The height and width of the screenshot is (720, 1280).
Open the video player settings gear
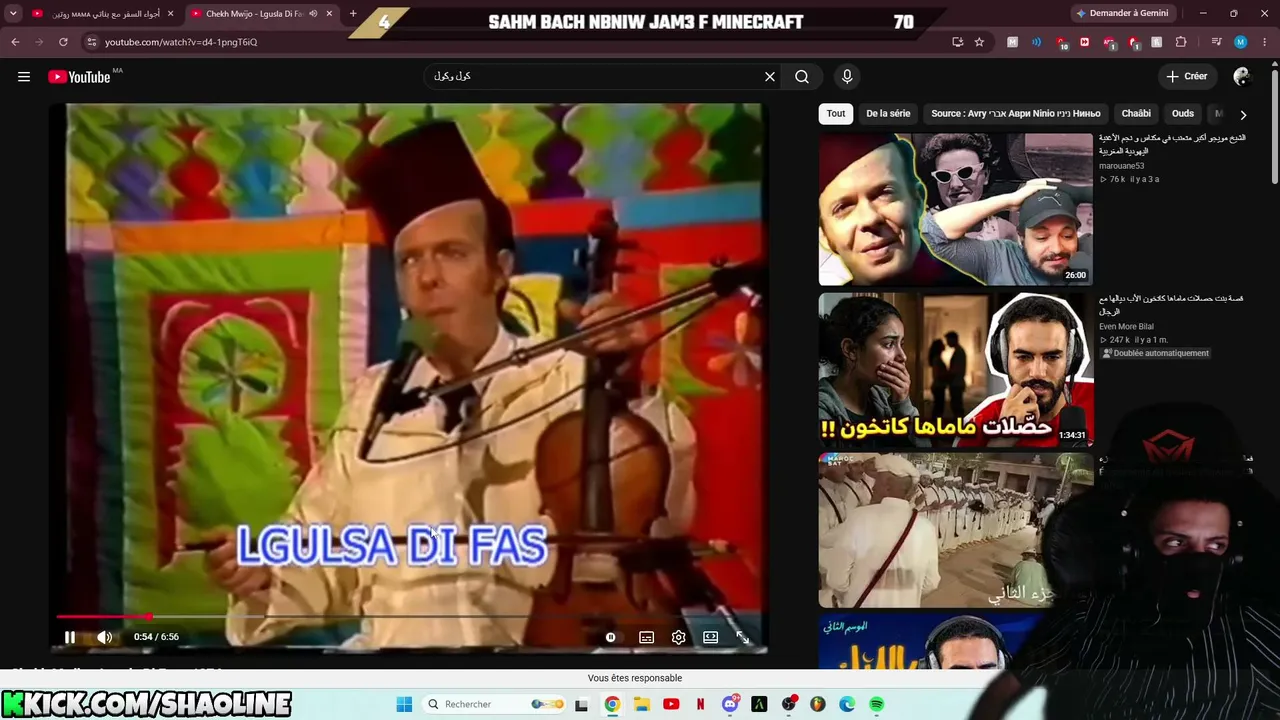coord(679,637)
